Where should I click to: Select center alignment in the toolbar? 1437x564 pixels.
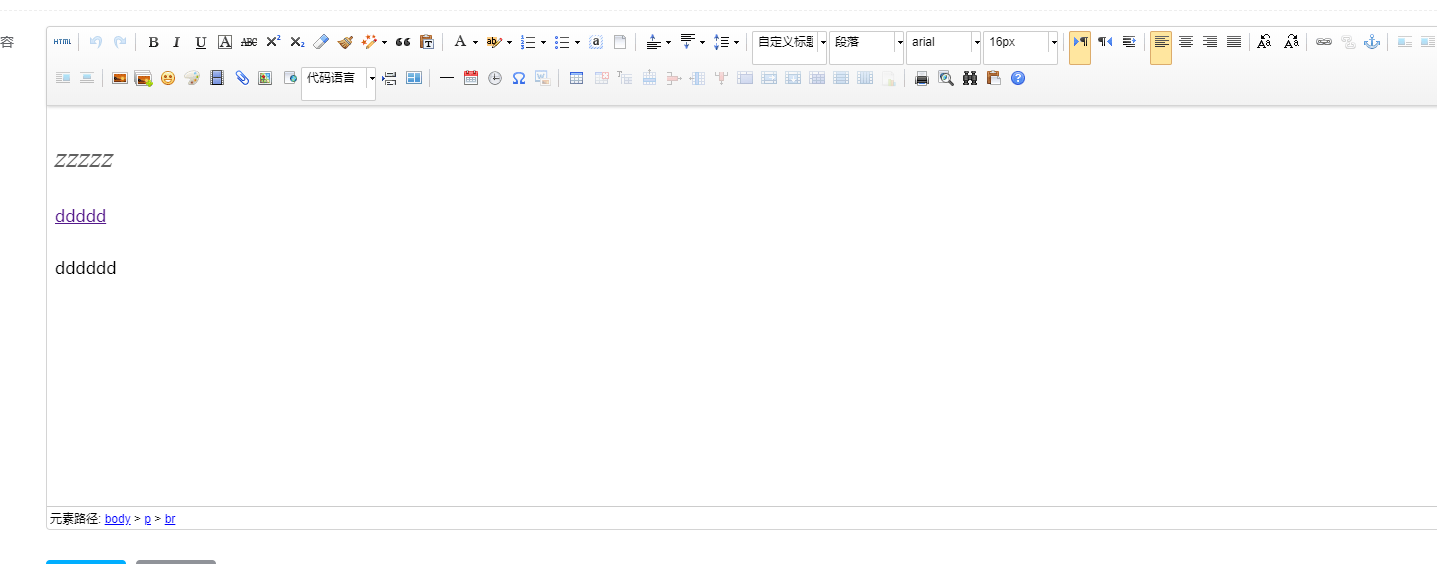click(1185, 42)
